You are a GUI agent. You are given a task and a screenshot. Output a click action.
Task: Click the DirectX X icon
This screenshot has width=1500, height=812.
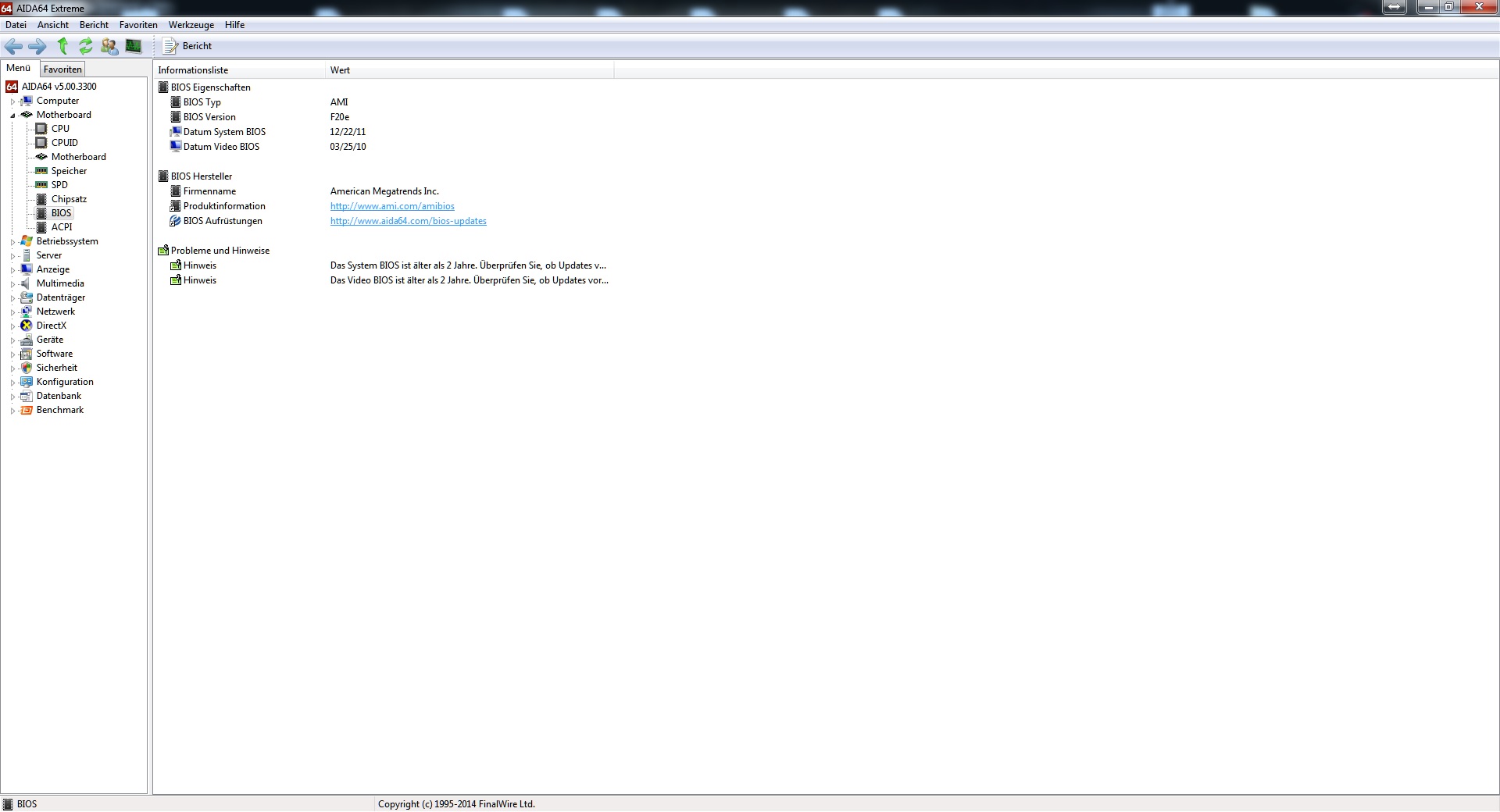pos(27,326)
